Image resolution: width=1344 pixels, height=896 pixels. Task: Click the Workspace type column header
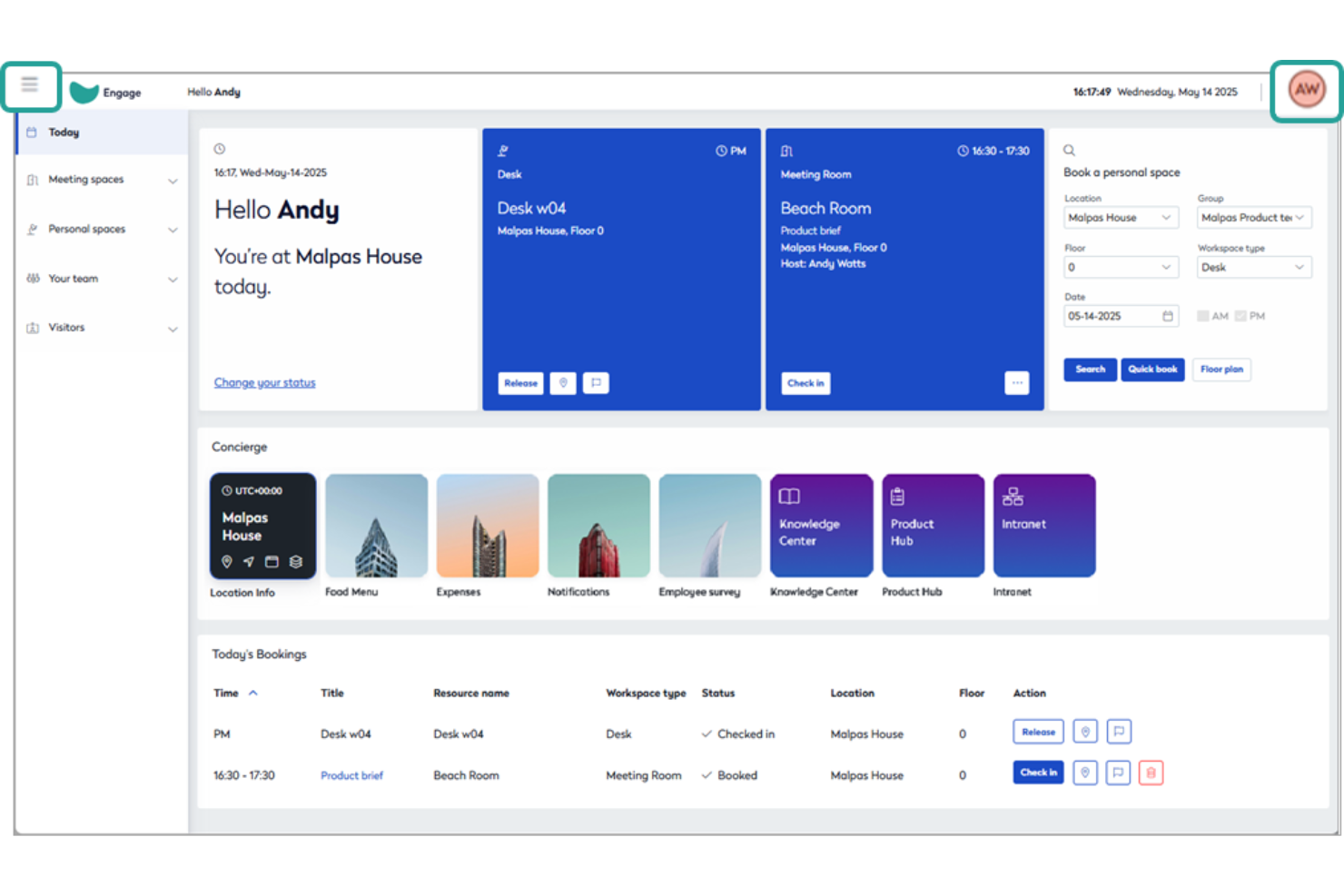tap(647, 694)
